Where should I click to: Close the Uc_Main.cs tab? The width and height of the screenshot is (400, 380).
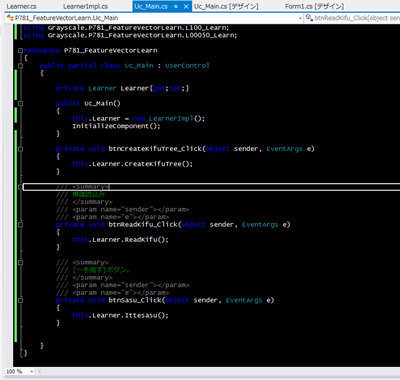[x=186, y=7]
